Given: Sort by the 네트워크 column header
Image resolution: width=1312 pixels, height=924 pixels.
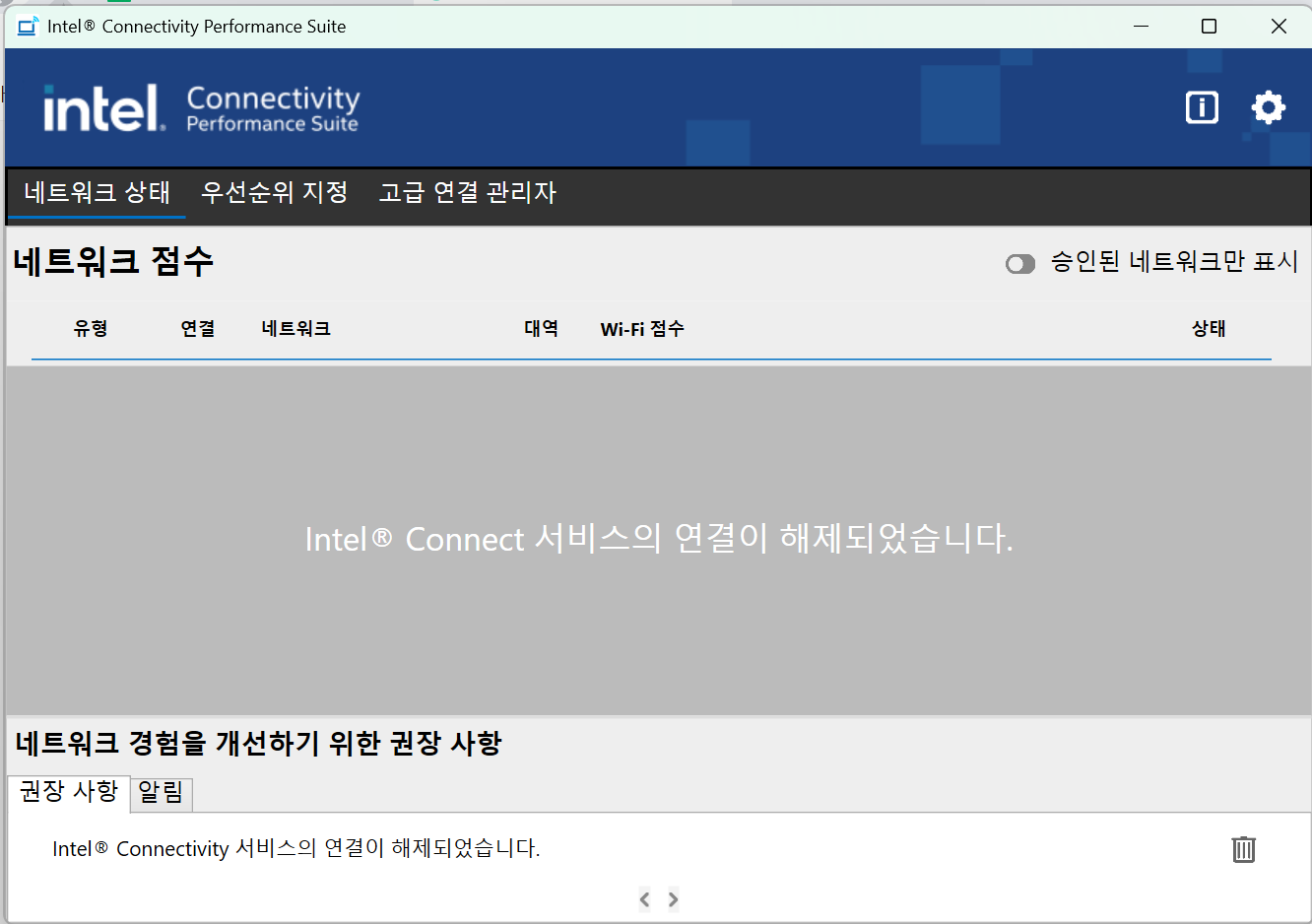Looking at the screenshot, I should point(295,329).
